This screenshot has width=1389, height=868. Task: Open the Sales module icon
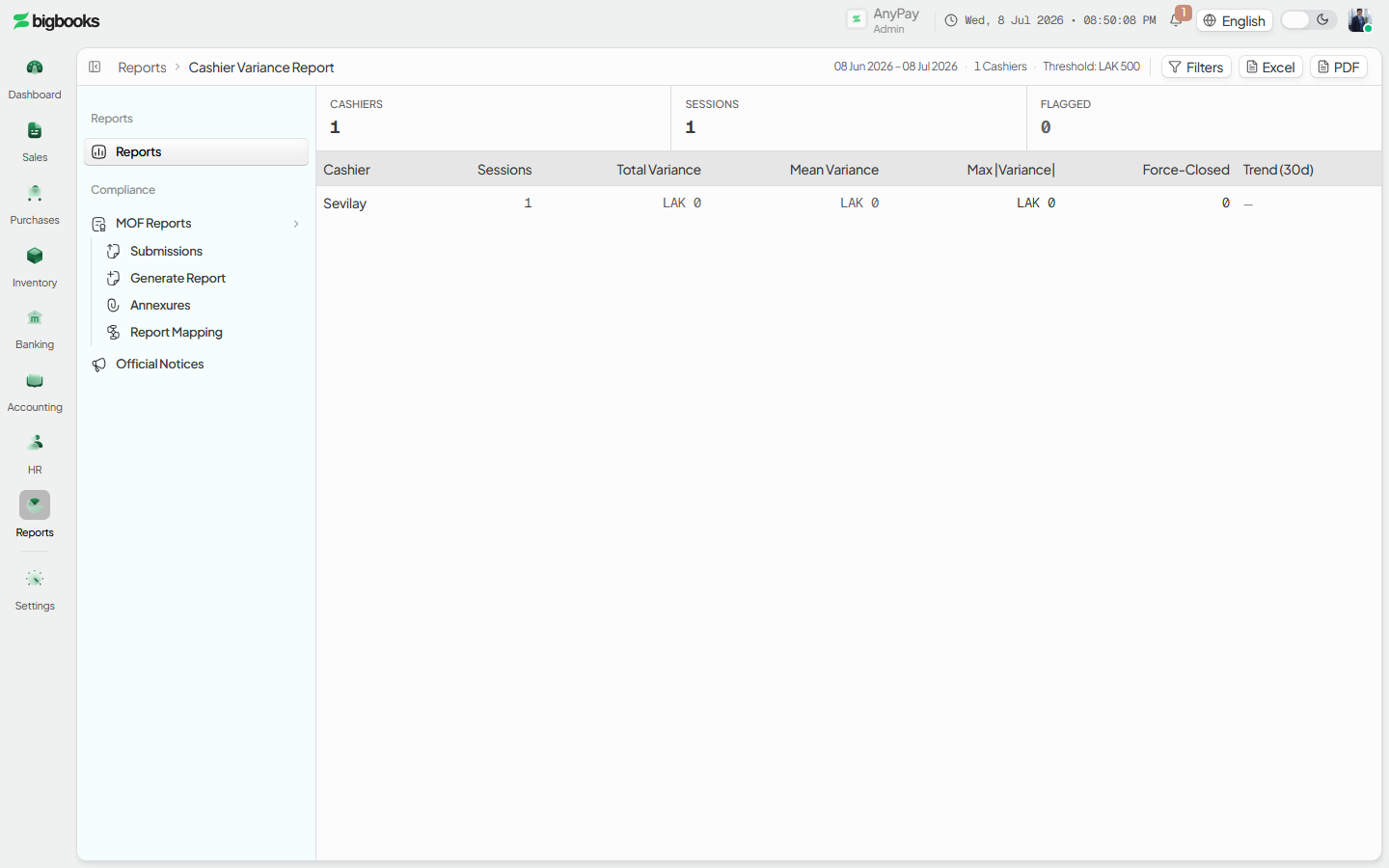pyautogui.click(x=35, y=130)
